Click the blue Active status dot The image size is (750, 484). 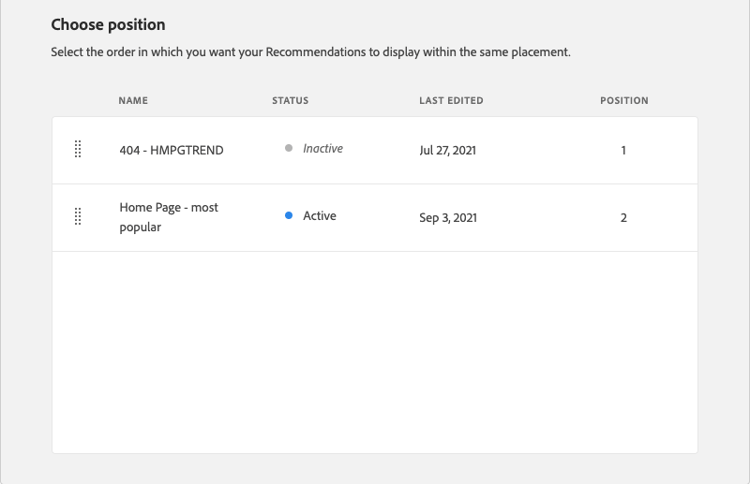(x=288, y=216)
